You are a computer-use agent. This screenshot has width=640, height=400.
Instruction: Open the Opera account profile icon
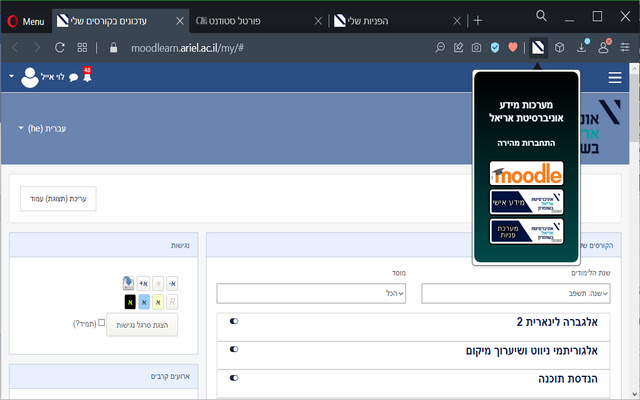point(604,47)
